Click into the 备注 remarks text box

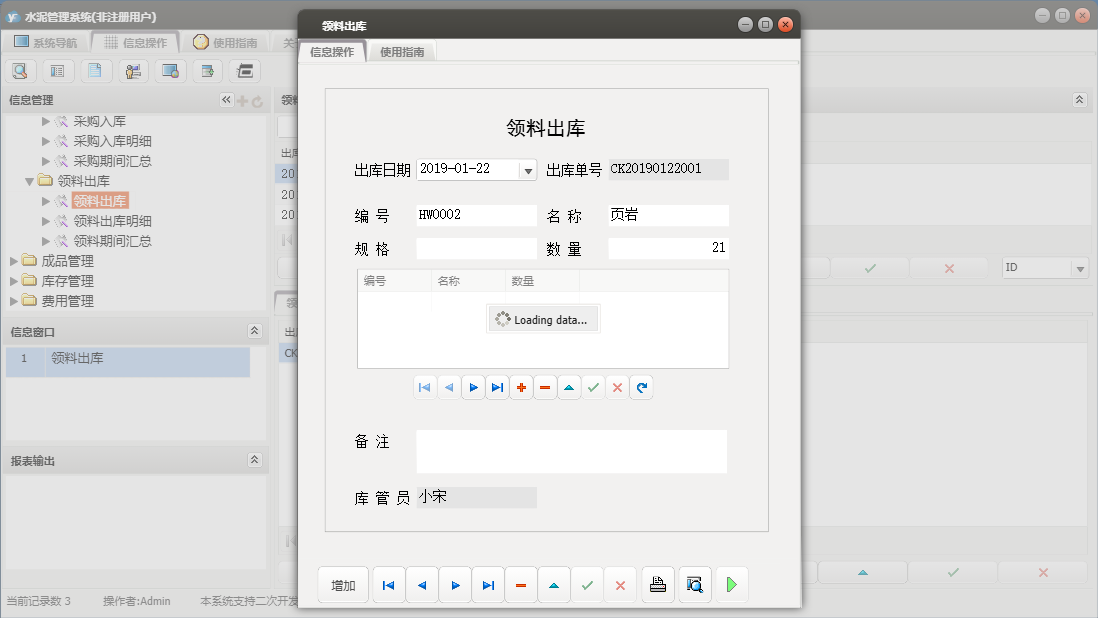coord(571,451)
